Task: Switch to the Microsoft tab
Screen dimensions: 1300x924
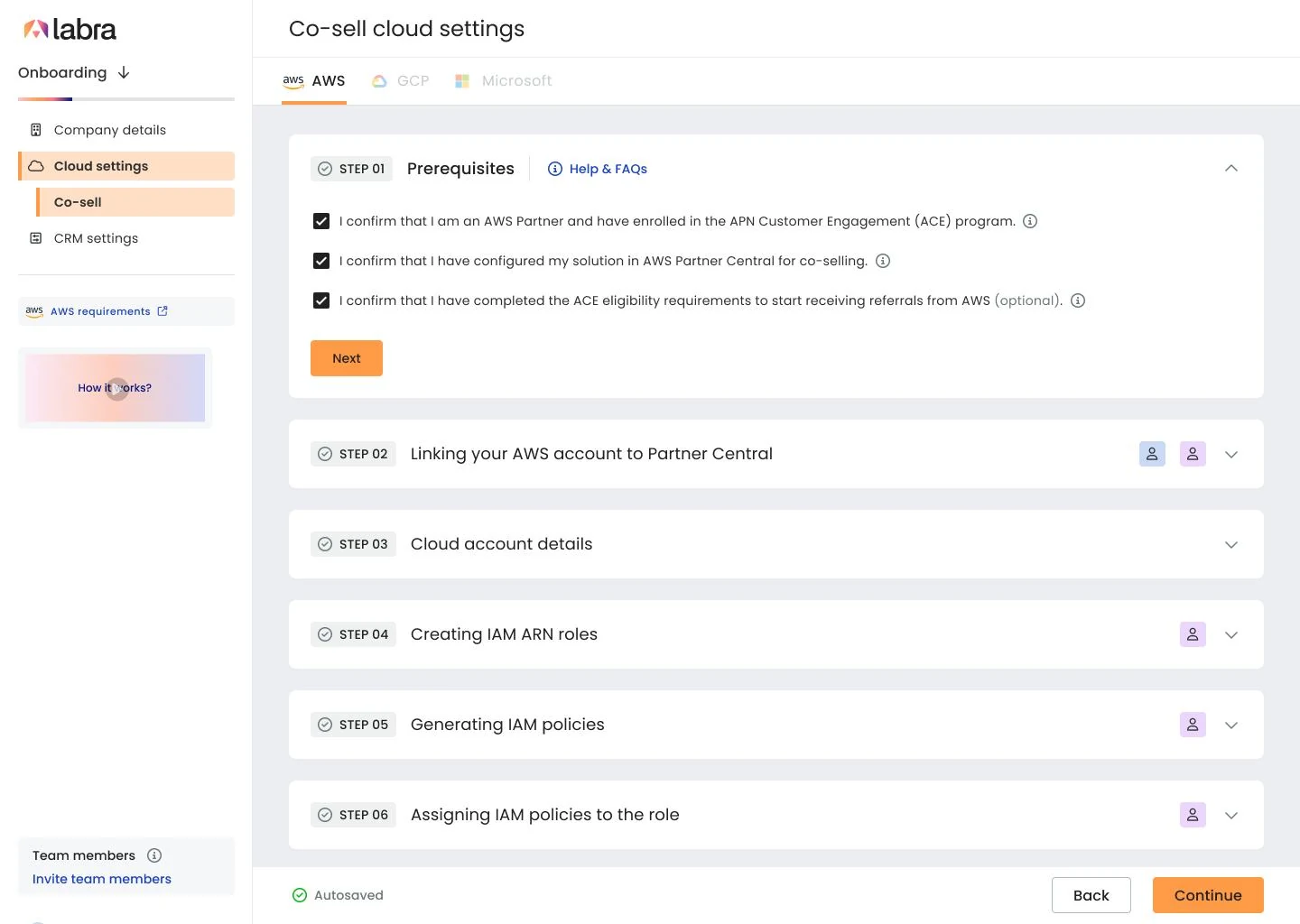Action: pos(503,81)
